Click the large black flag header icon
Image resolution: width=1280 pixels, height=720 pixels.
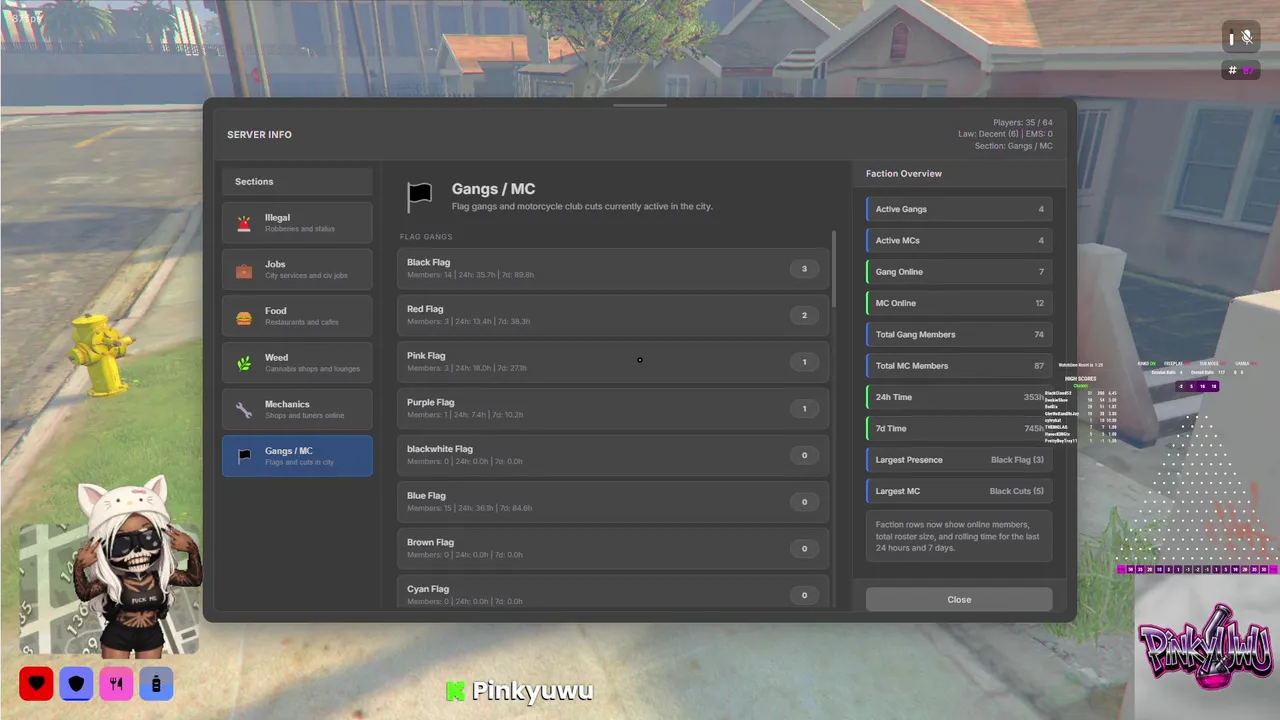click(x=420, y=196)
